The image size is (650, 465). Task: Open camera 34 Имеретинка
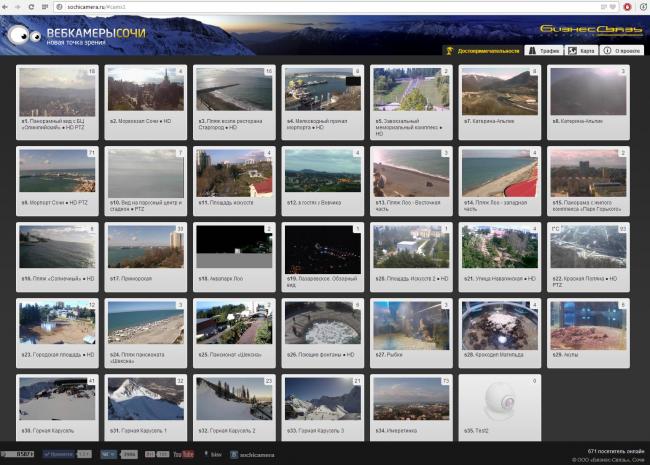point(411,408)
